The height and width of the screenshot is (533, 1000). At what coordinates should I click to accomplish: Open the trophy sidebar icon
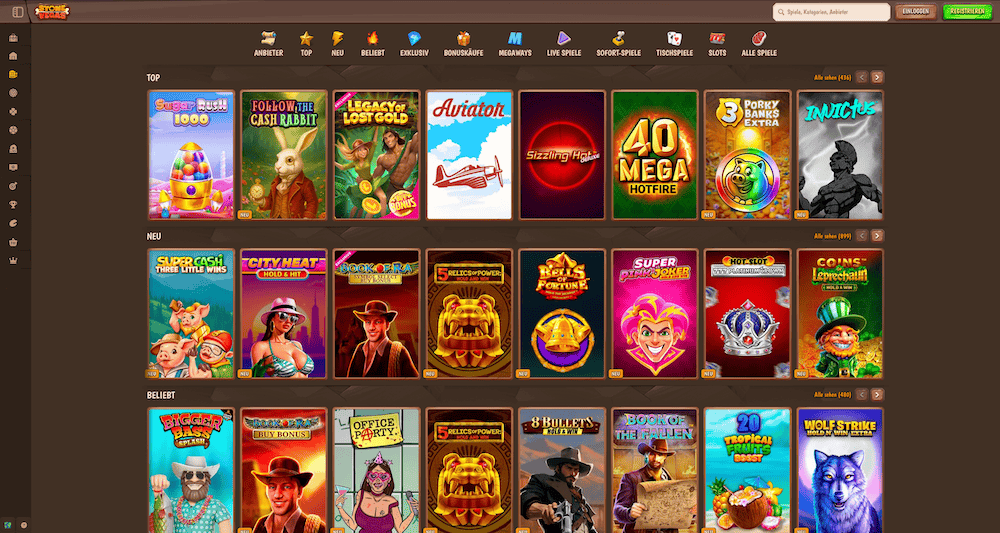coord(13,205)
